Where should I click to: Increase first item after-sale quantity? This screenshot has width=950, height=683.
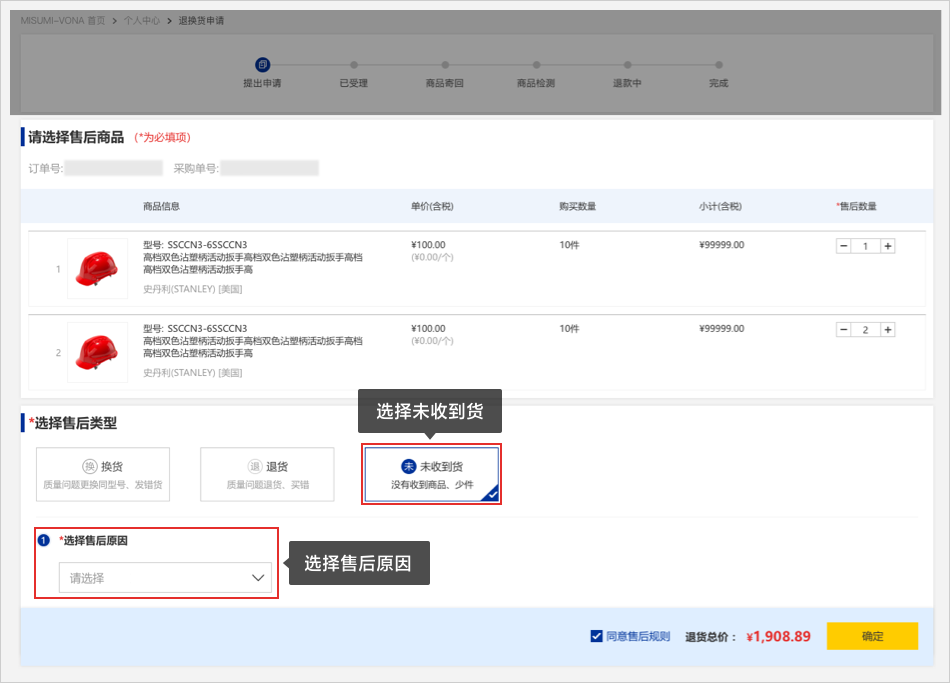click(x=887, y=246)
